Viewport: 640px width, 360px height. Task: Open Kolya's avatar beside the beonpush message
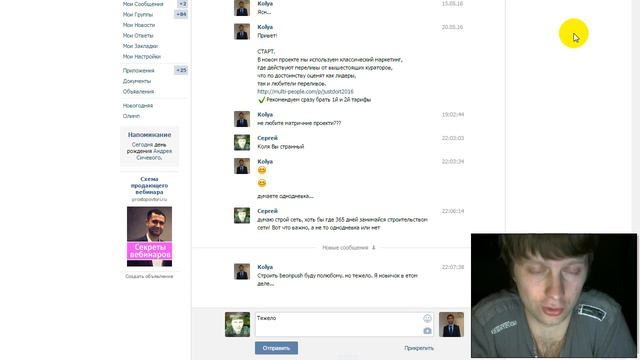(x=242, y=271)
